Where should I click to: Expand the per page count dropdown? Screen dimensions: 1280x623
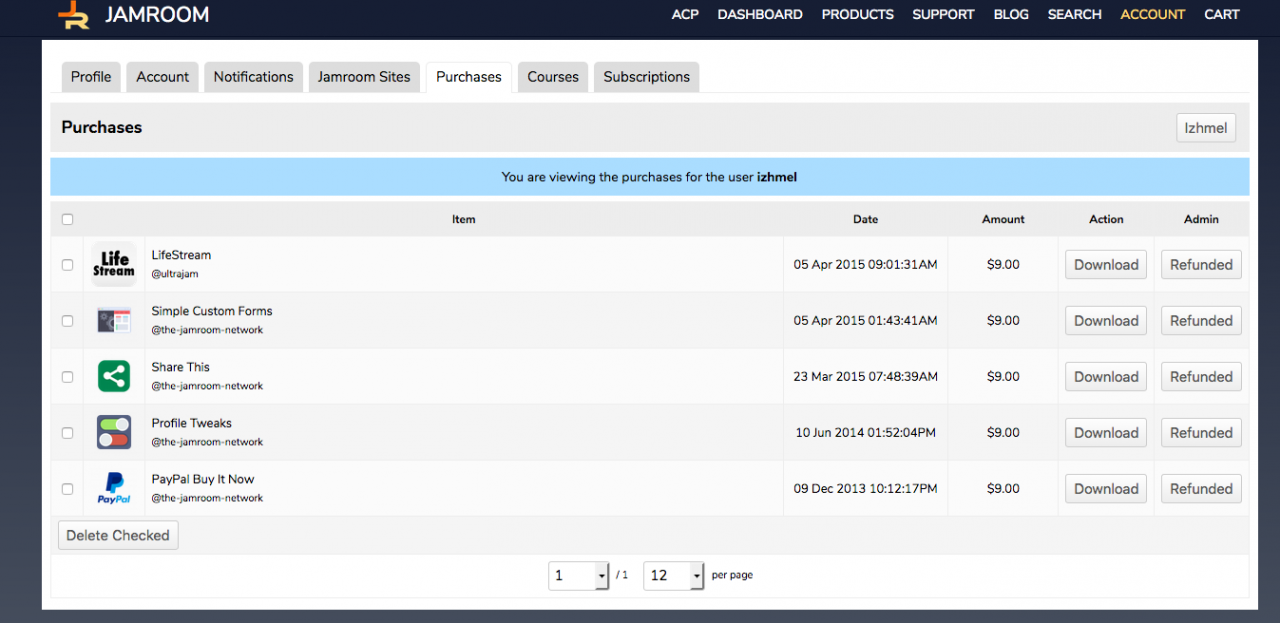point(674,576)
